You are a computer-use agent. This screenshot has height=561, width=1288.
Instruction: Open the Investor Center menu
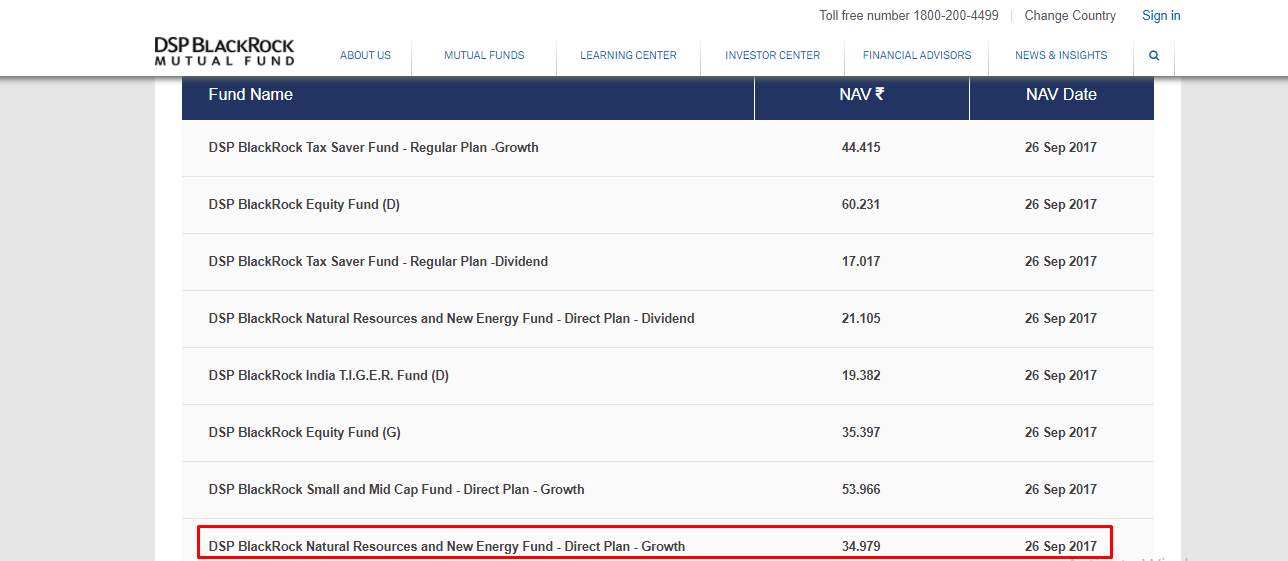tap(772, 56)
